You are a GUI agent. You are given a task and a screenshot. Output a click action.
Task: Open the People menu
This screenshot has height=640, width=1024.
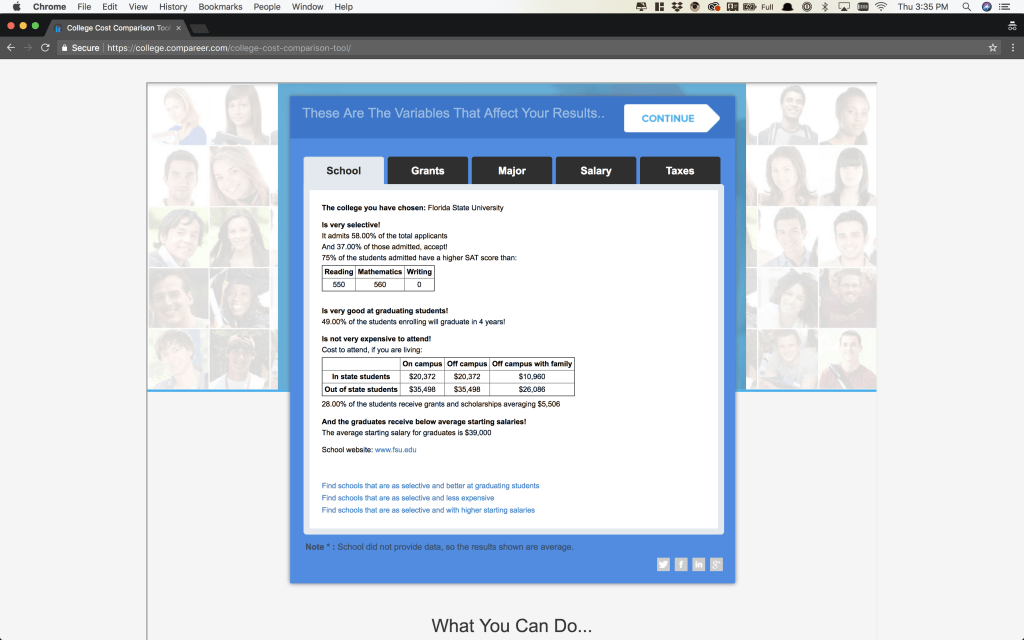tap(267, 7)
